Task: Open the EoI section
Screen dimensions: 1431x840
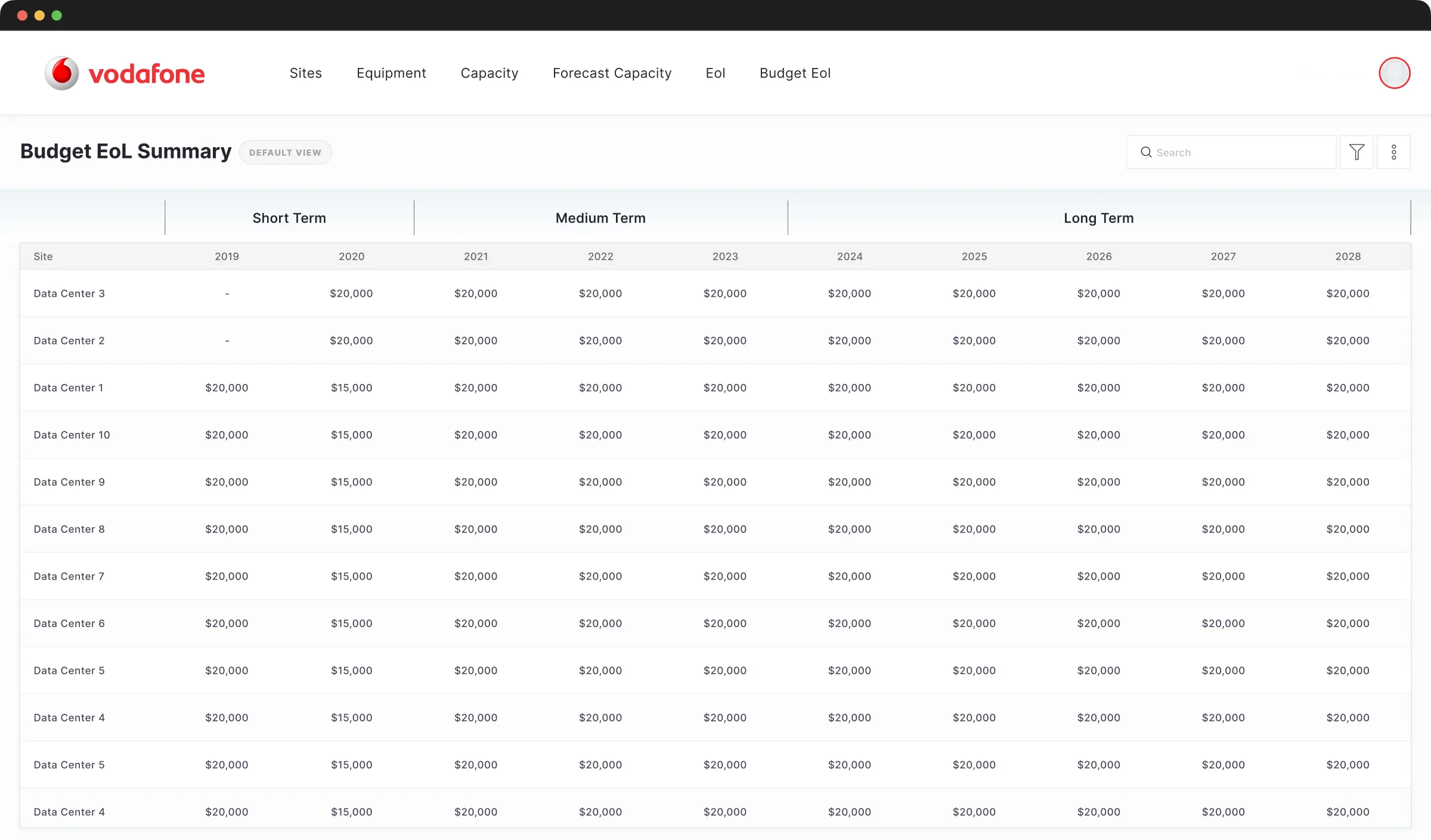Action: [x=715, y=73]
